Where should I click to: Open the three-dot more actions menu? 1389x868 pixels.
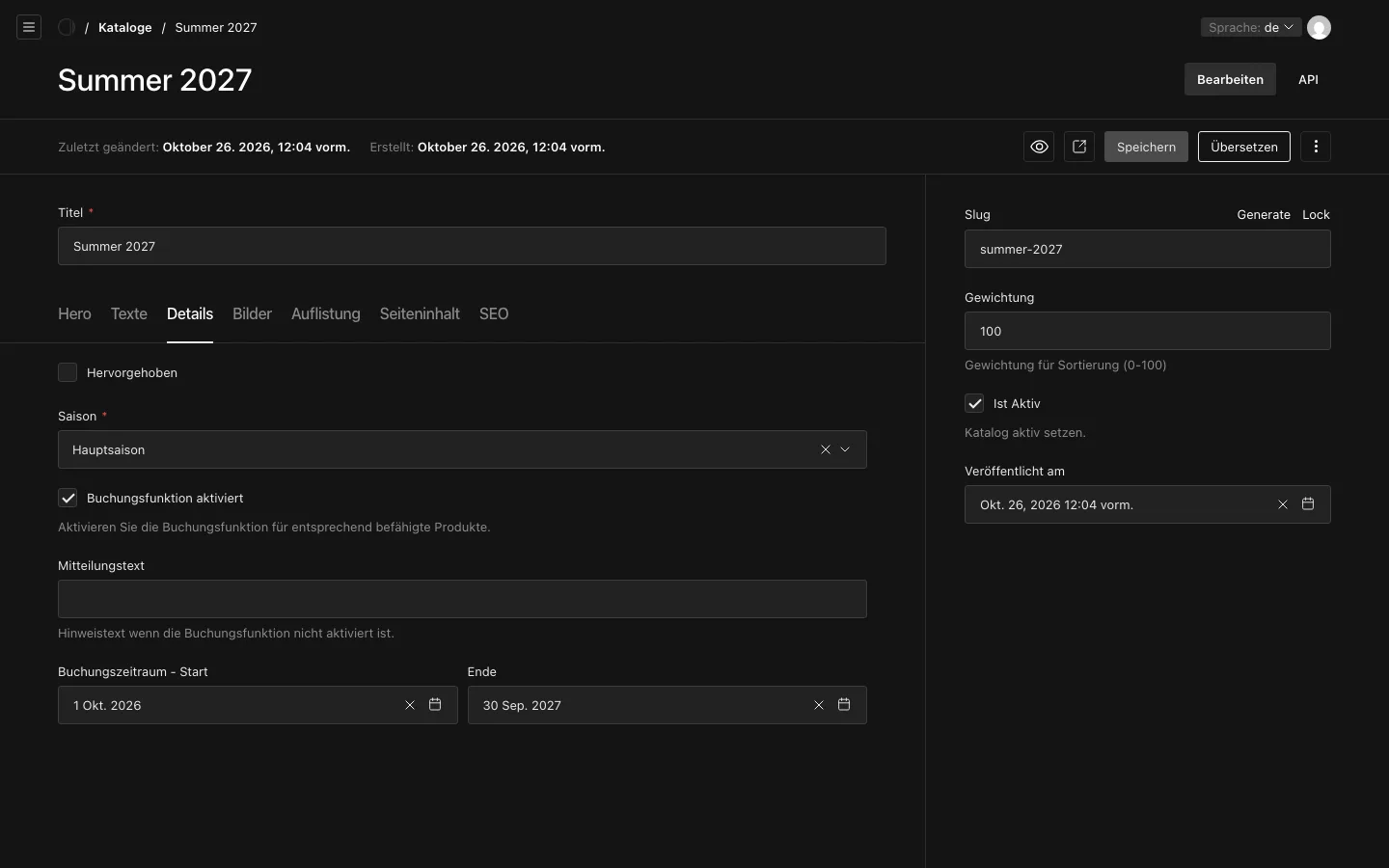pos(1316,147)
